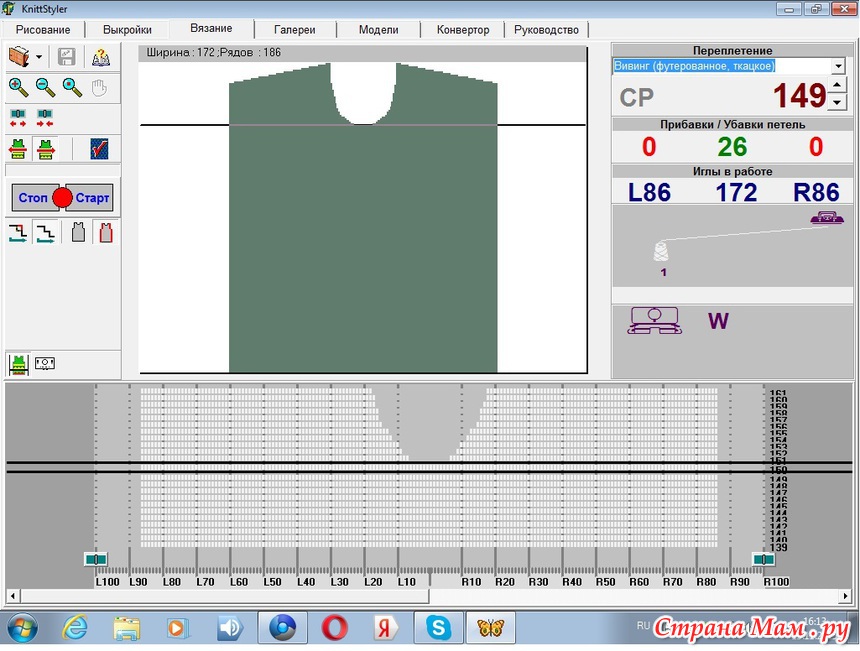This screenshot has width=860, height=651.
Task: Increase the CP row counter with up arrow
Action: (837, 86)
